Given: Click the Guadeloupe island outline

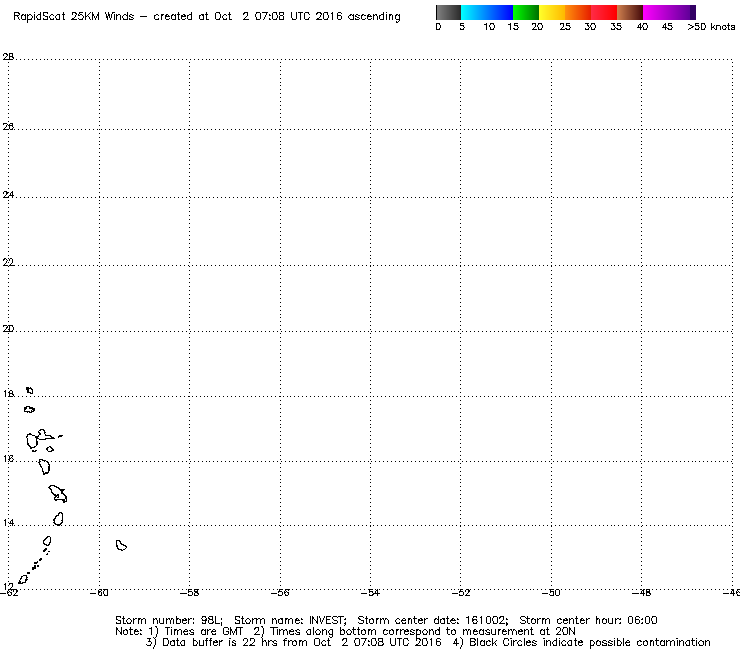Looking at the screenshot, I should tap(40, 439).
